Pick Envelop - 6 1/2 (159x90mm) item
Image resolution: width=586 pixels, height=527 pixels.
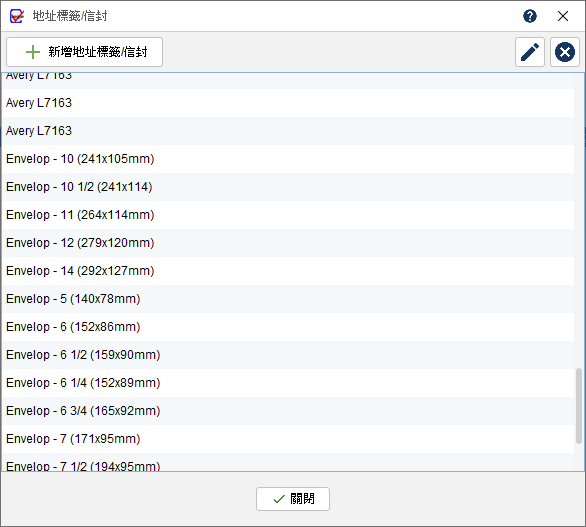click(288, 355)
